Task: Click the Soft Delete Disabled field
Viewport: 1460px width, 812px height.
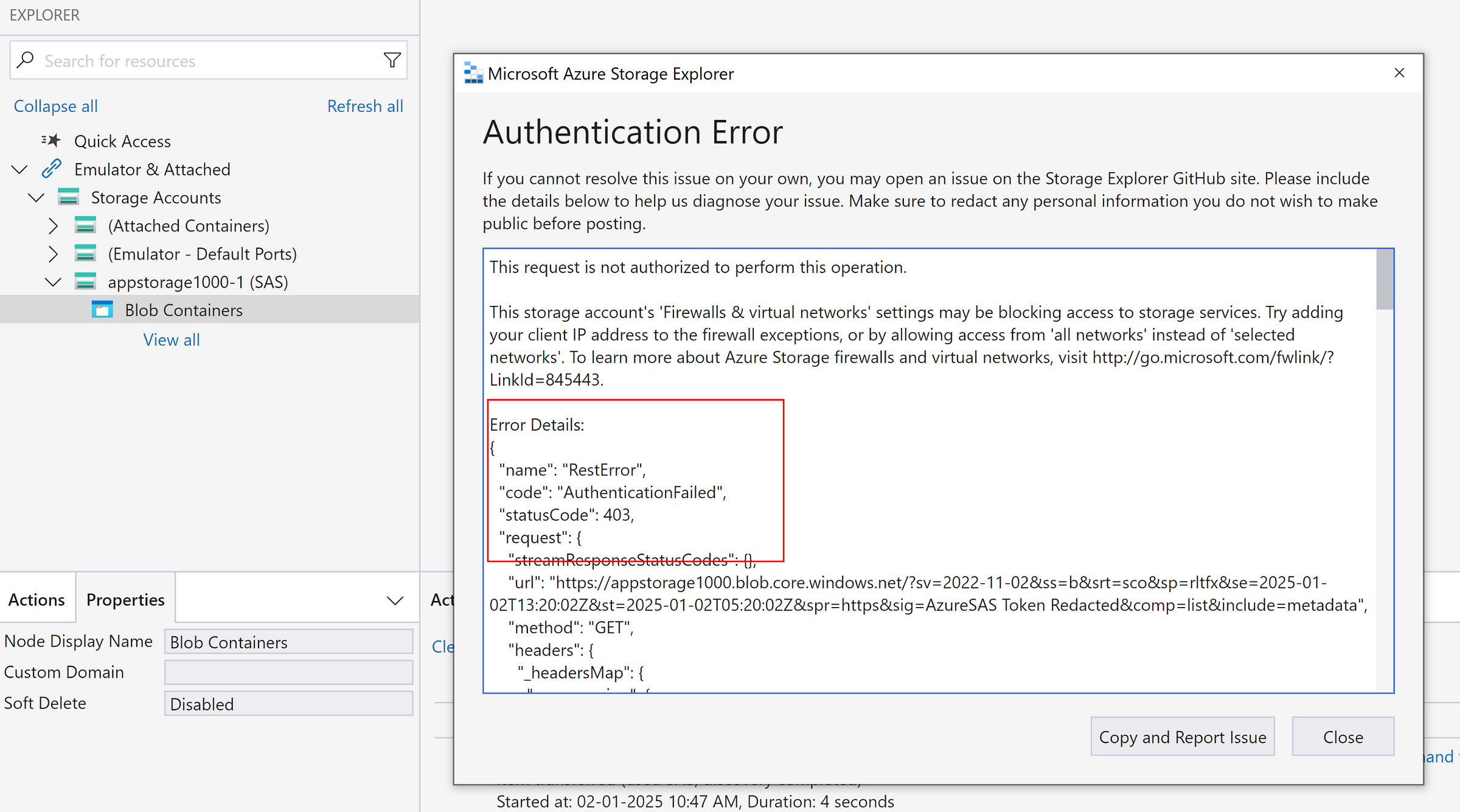Action: pos(289,704)
